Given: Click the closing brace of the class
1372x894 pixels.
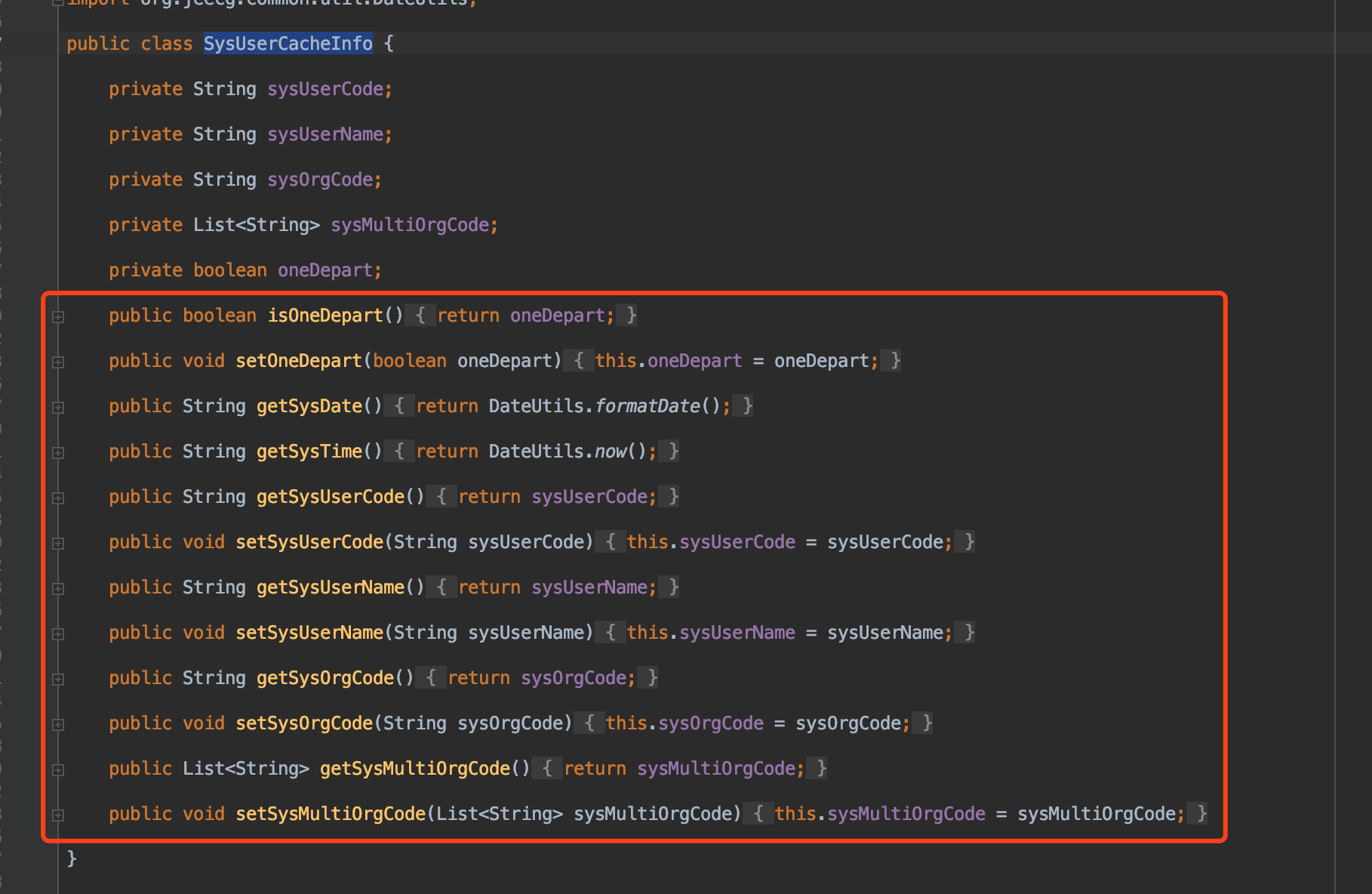Looking at the screenshot, I should click(72, 858).
